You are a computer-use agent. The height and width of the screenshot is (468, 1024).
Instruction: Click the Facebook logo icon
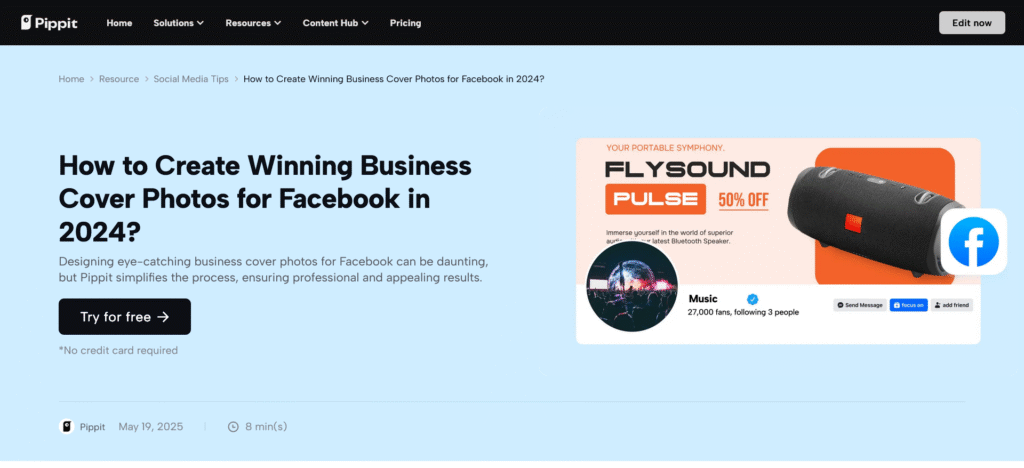pos(973,242)
